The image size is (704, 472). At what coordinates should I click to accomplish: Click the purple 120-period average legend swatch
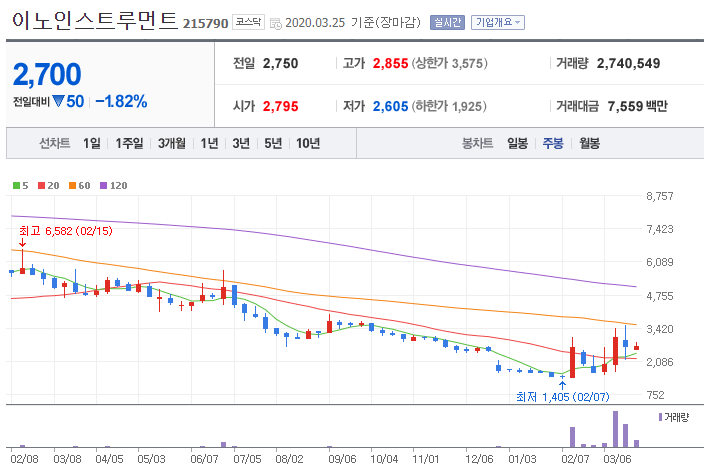click(103, 185)
